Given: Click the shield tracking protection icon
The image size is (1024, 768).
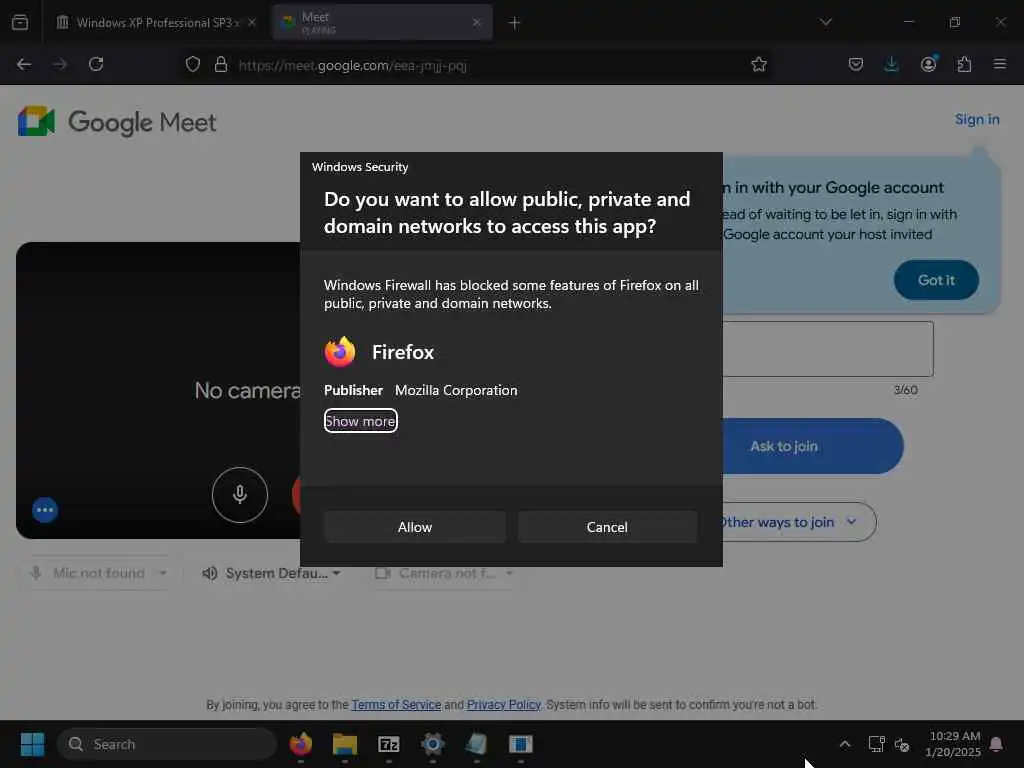Looking at the screenshot, I should pyautogui.click(x=193, y=64).
